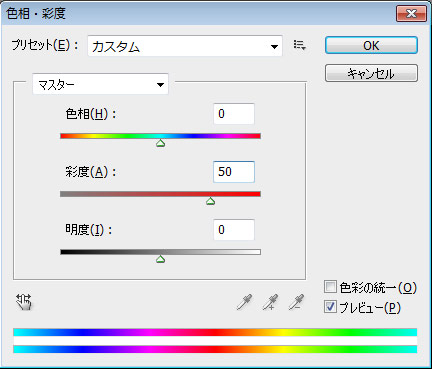Click the 色相(H) label
This screenshot has width=432, height=369.
[x=90, y=114]
